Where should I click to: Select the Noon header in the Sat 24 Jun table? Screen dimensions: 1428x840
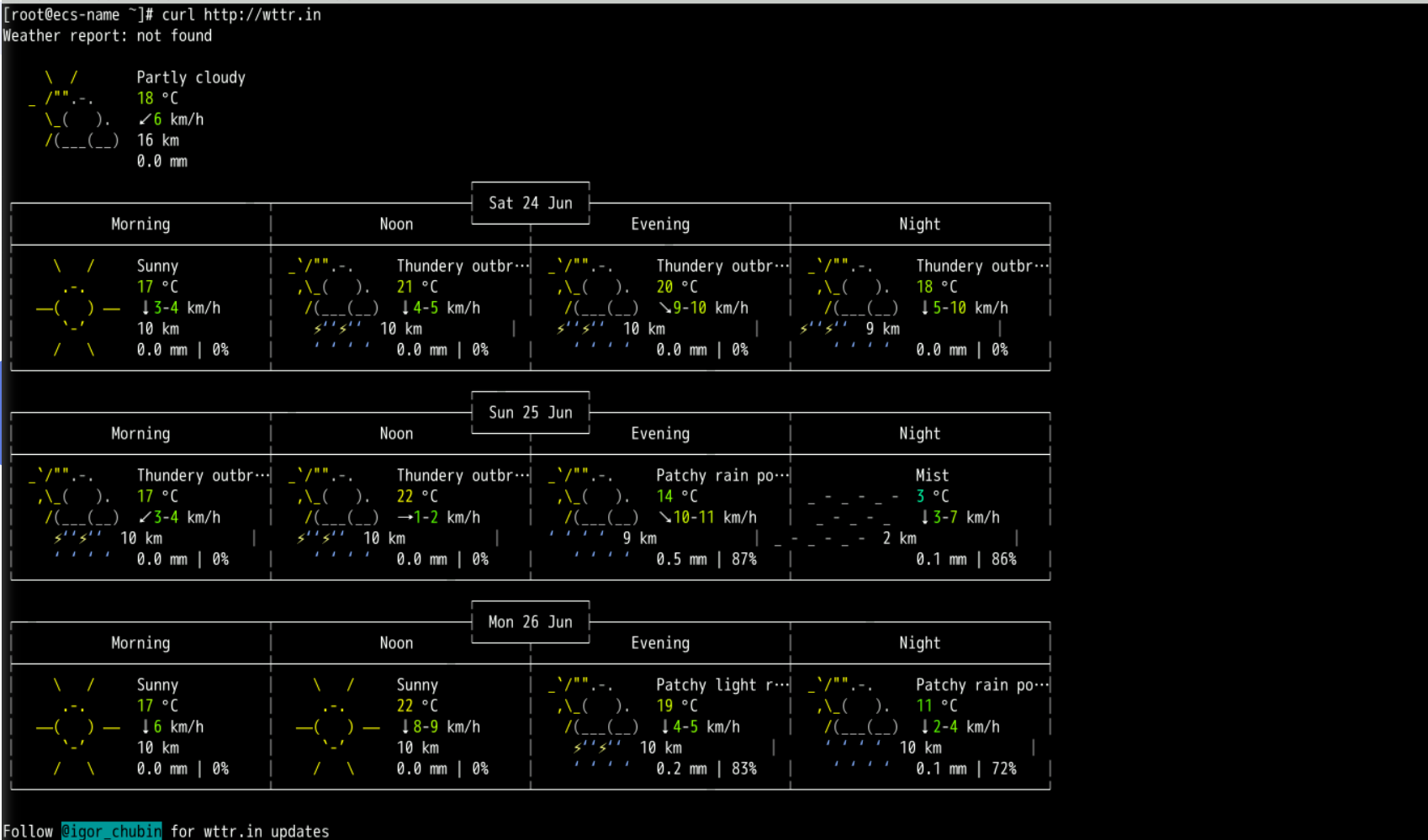(396, 224)
